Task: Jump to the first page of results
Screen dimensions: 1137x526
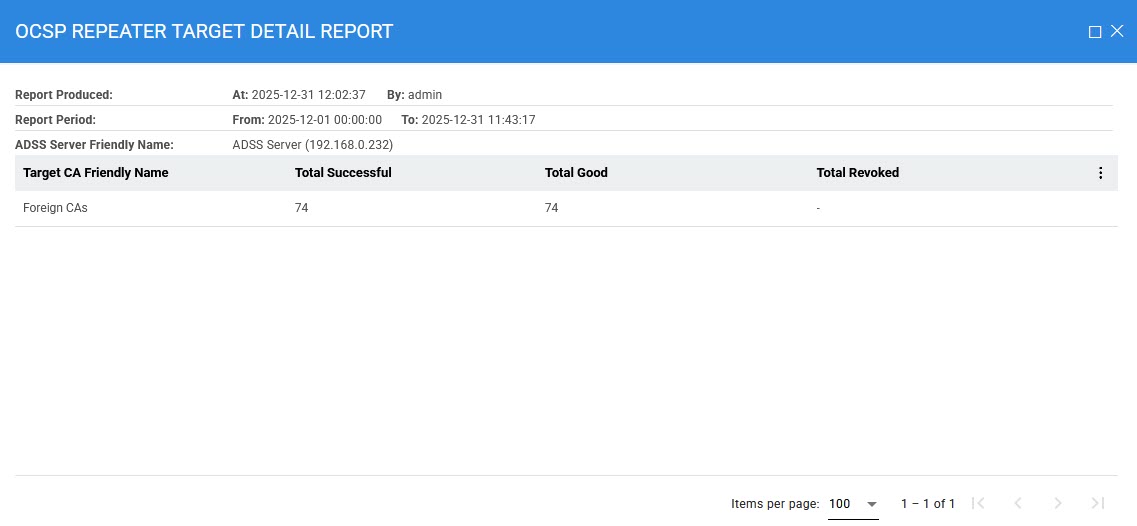Action: (978, 503)
